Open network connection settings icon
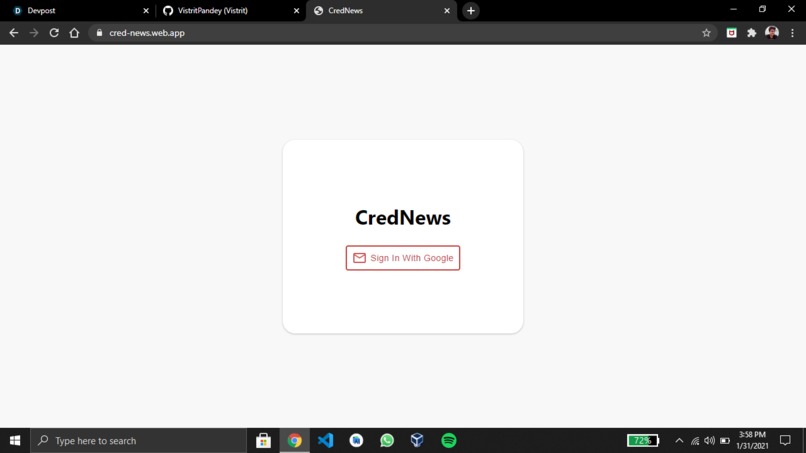This screenshot has height=453, width=806. tap(695, 441)
